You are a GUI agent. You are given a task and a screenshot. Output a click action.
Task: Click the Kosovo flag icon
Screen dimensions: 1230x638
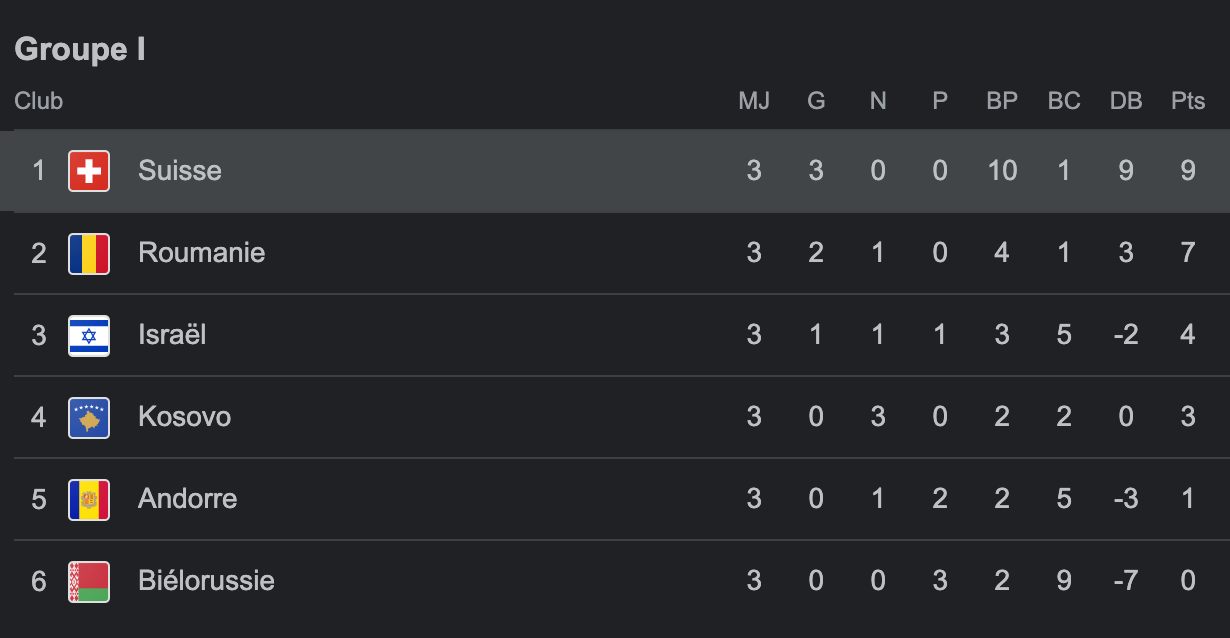pos(89,417)
